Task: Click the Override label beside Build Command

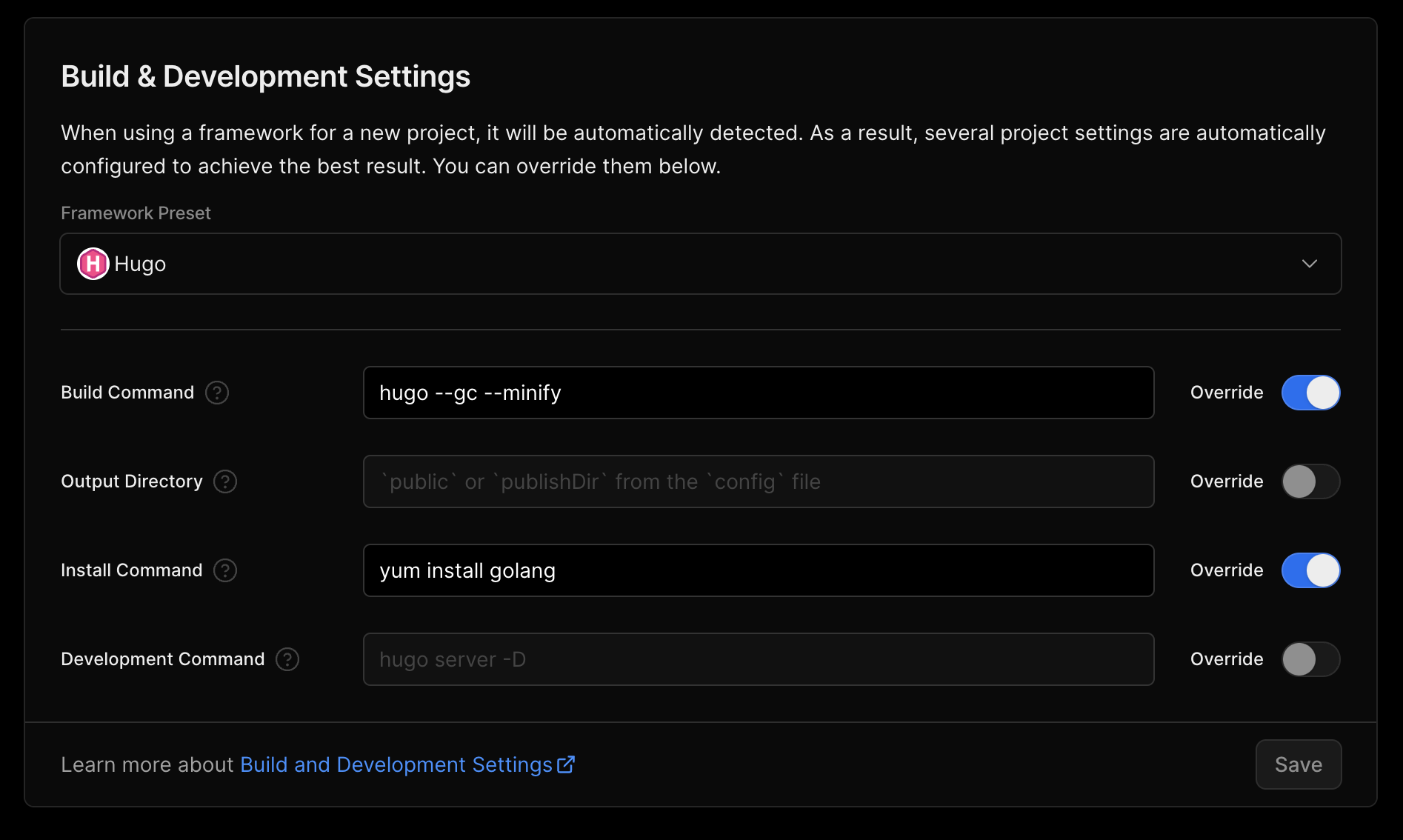Action: [1226, 393]
